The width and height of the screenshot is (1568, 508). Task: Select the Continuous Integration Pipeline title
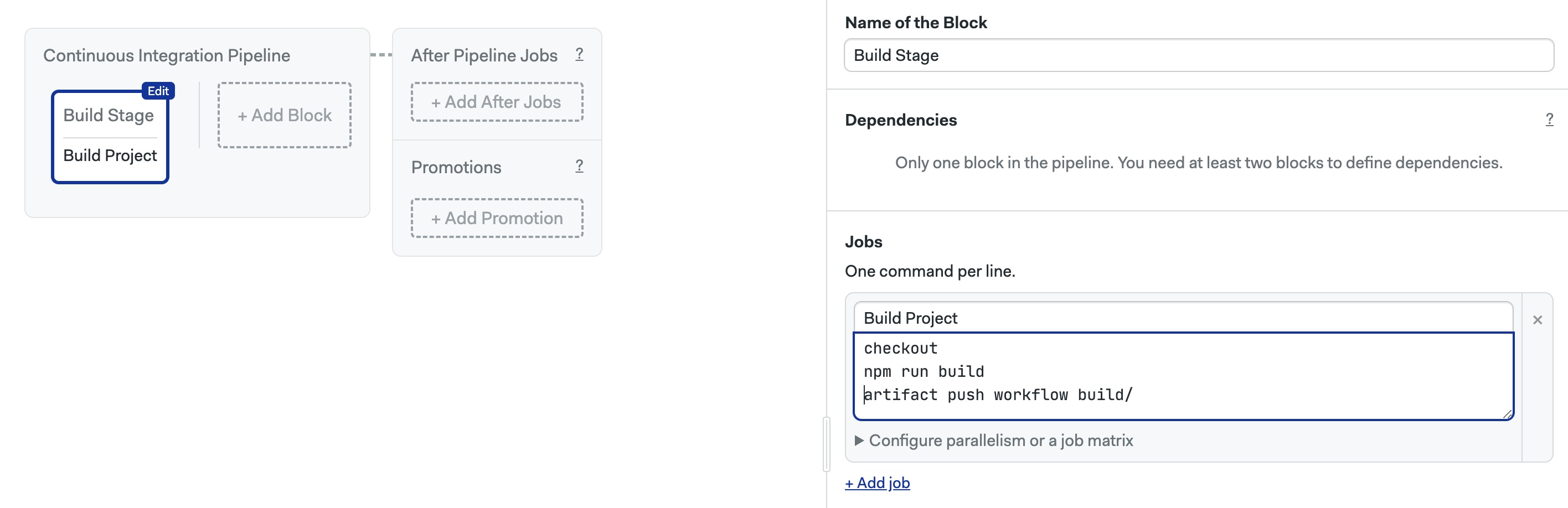(x=166, y=55)
